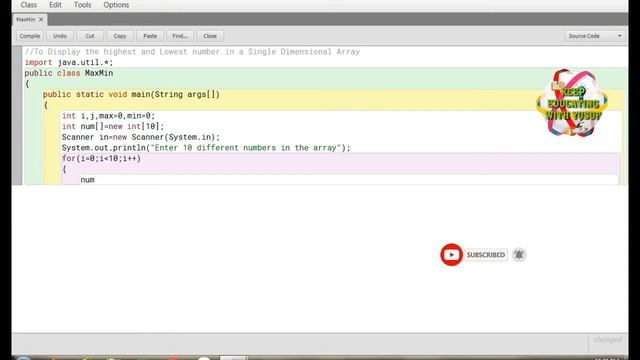The width and height of the screenshot is (640, 360).
Task: Click the Copy button
Action: (120, 36)
